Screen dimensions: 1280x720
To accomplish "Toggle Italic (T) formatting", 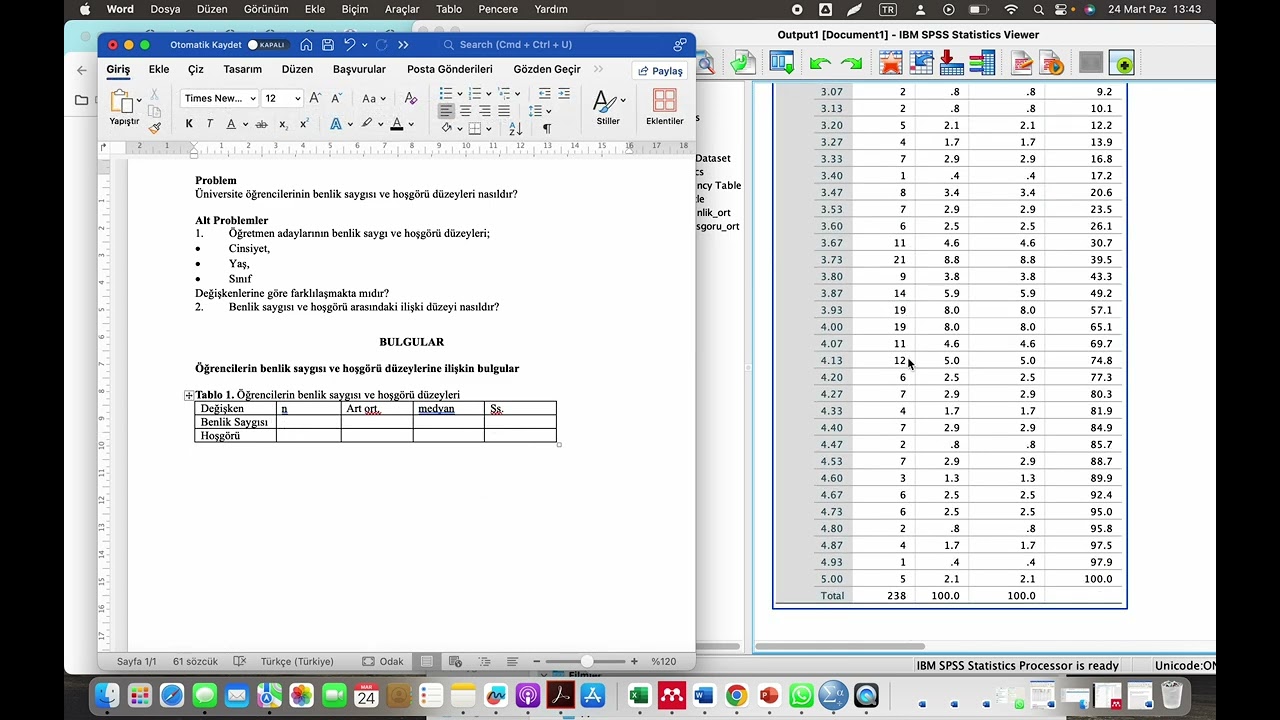I will coord(210,124).
